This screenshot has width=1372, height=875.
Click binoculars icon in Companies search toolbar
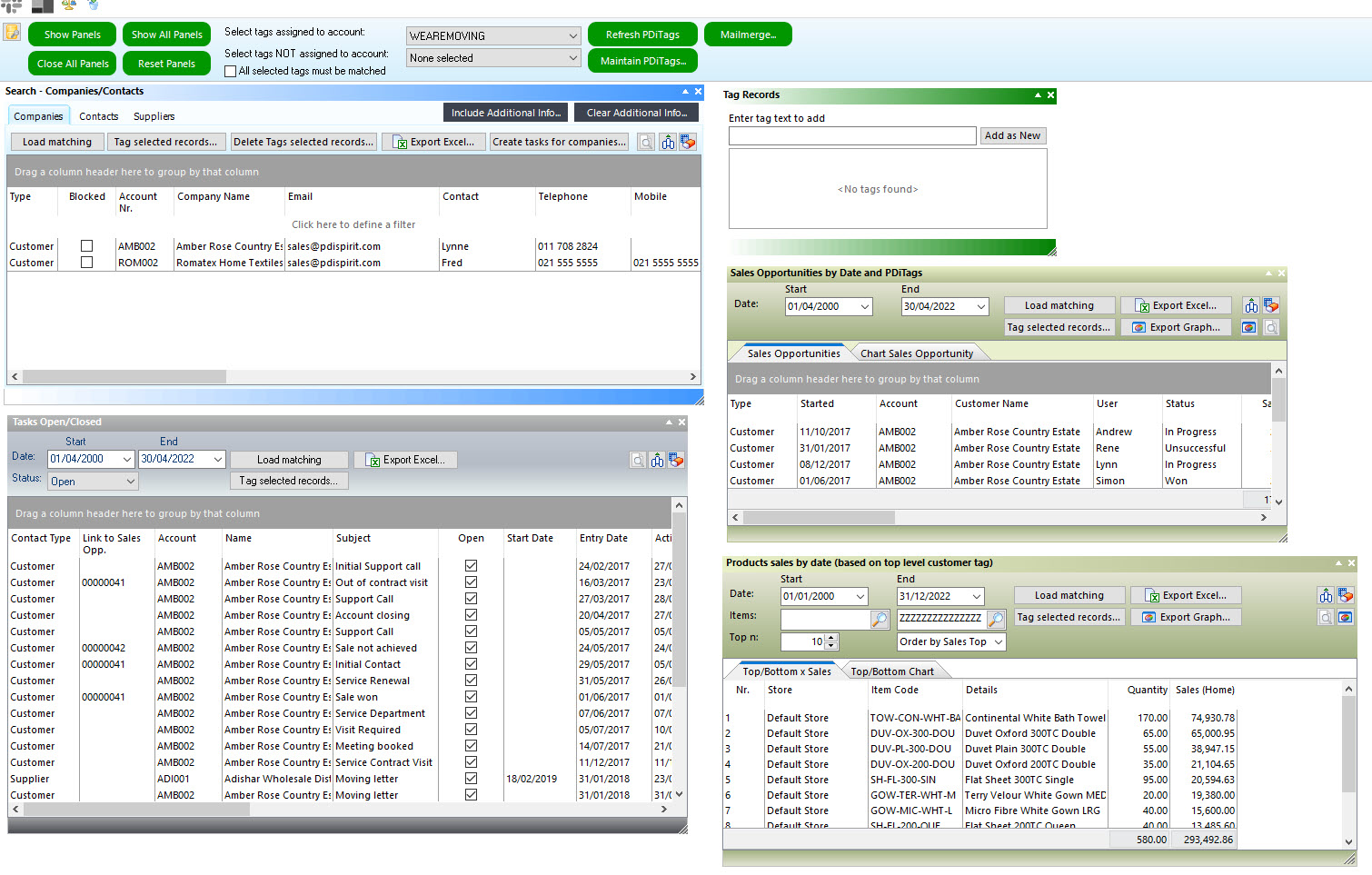pos(668,143)
